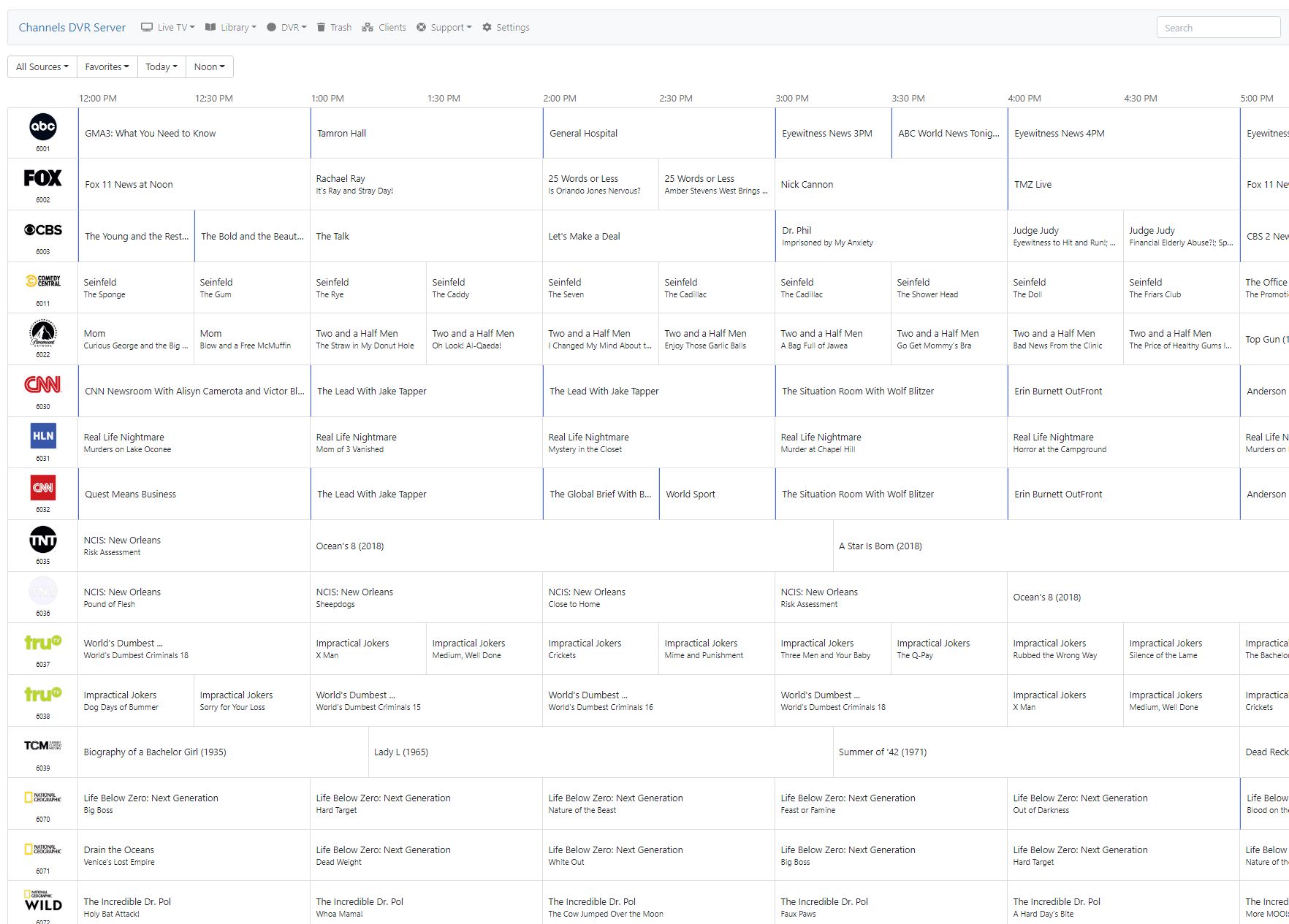Click the Paramount Network channel logo
The width and height of the screenshot is (1289, 924).
pos(42,333)
